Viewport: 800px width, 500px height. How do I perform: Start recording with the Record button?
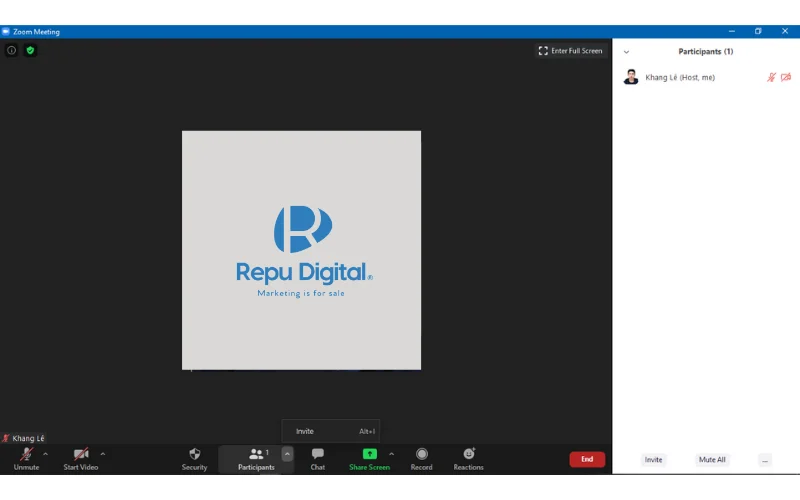tap(421, 459)
